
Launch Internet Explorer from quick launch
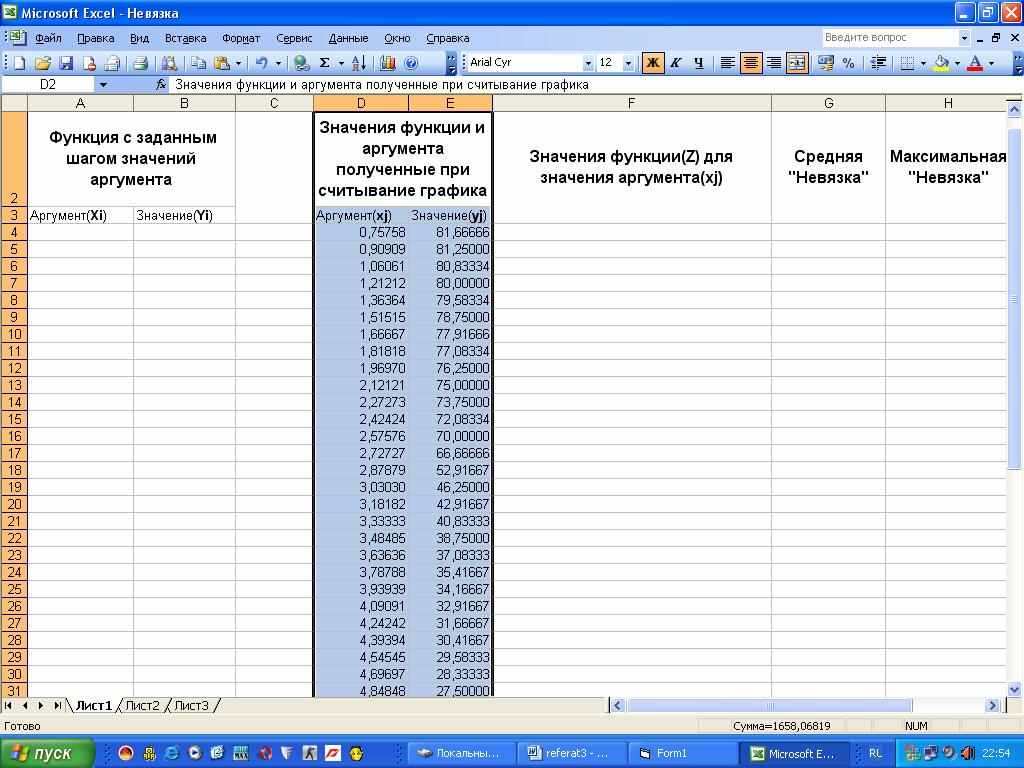(172, 753)
